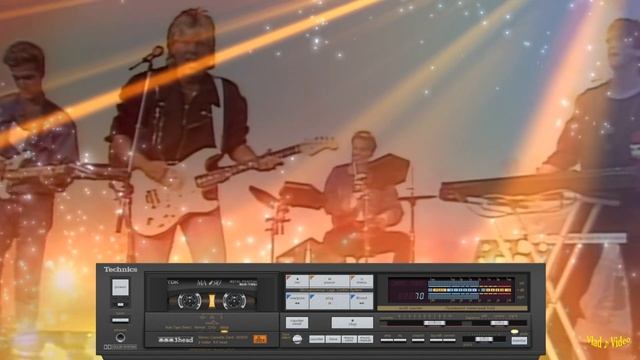Click the first small button right of round knob
The width and height of the screenshot is (640, 360).
[317, 339]
